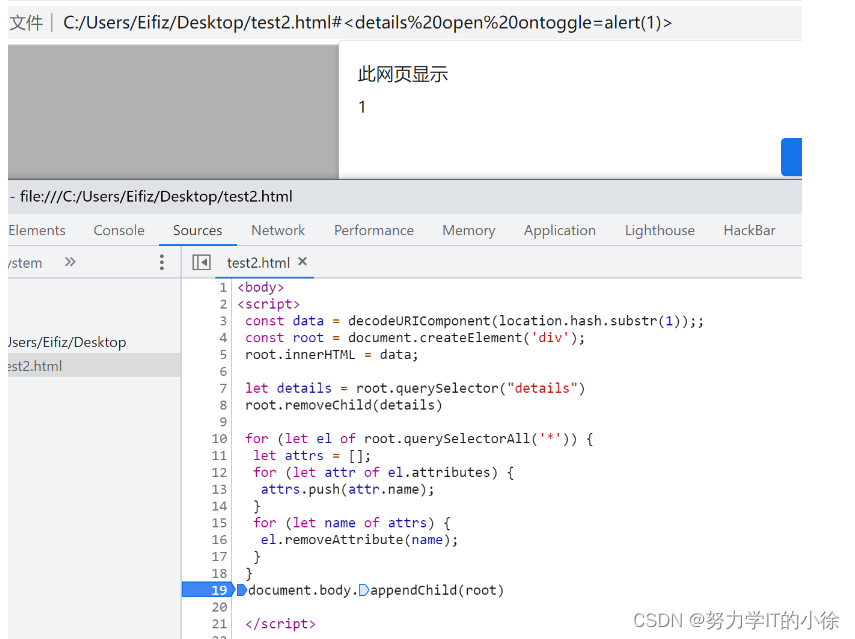This screenshot has height=639, width=855.
Task: Open the Network tab
Action: pyautogui.click(x=278, y=231)
